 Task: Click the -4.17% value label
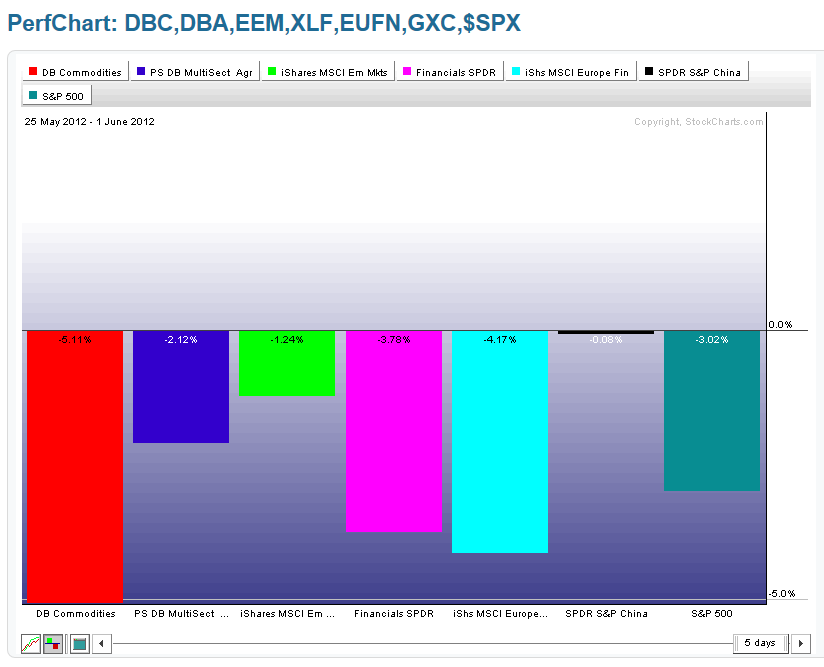click(x=500, y=340)
